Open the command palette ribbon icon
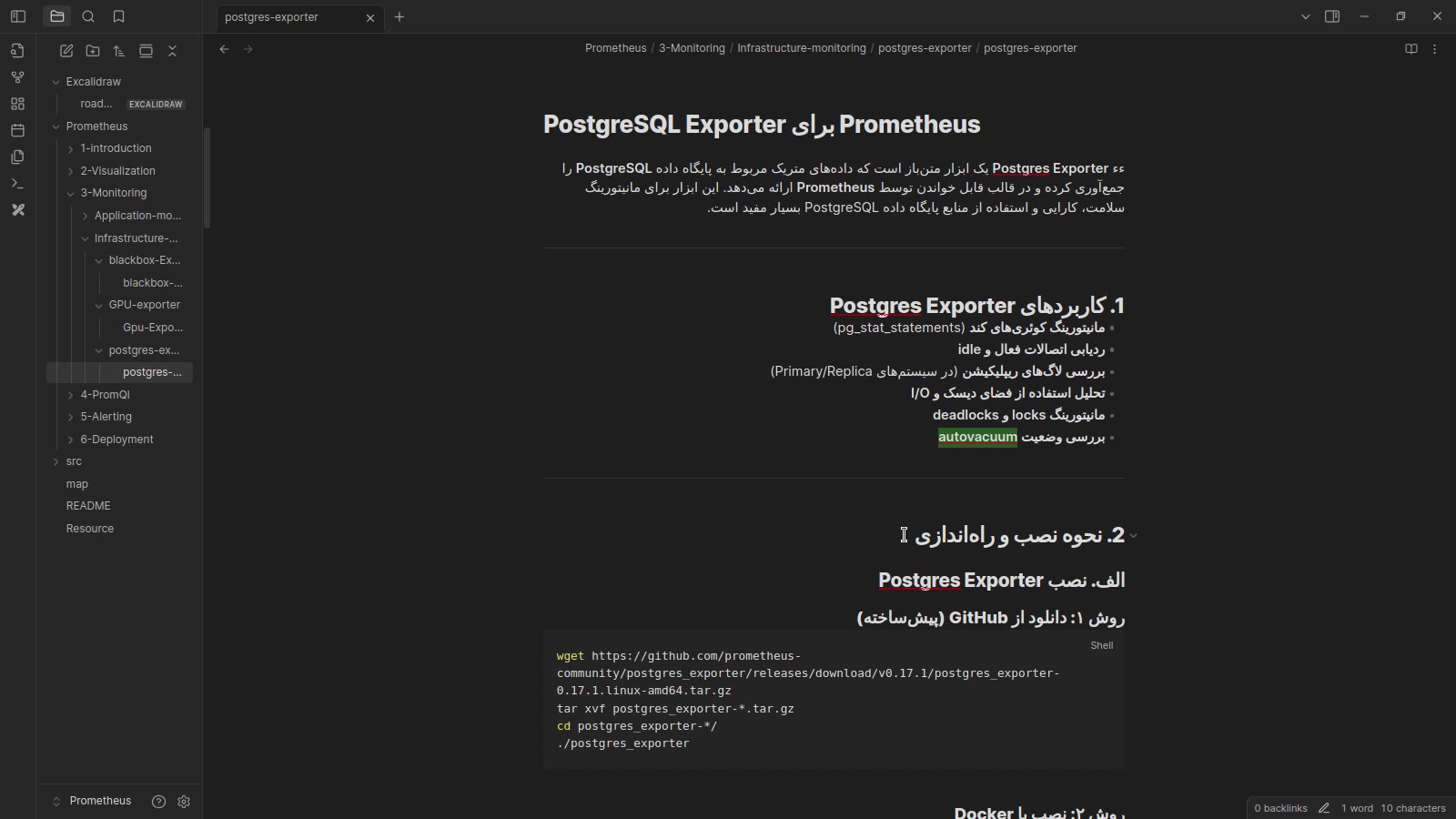1456x819 pixels. point(17,184)
